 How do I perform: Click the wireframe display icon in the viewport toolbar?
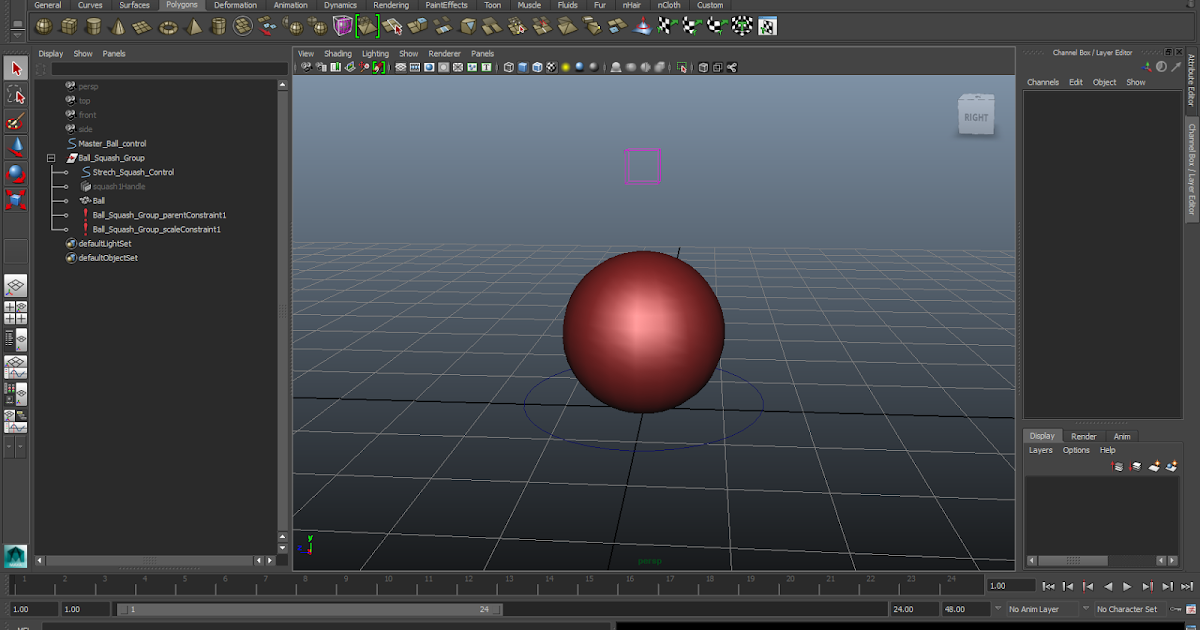click(509, 67)
